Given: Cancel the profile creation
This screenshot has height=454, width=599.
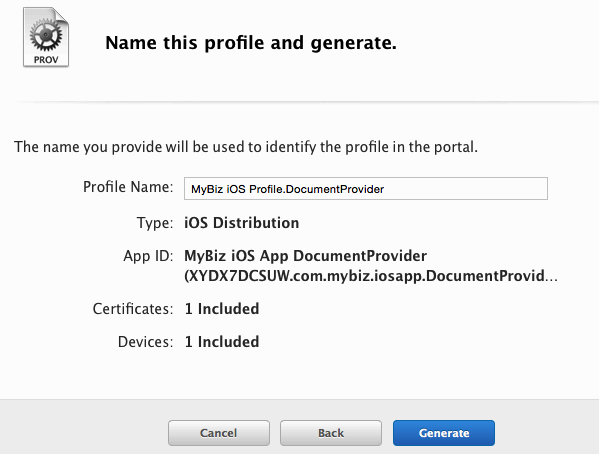Looking at the screenshot, I should [x=219, y=433].
